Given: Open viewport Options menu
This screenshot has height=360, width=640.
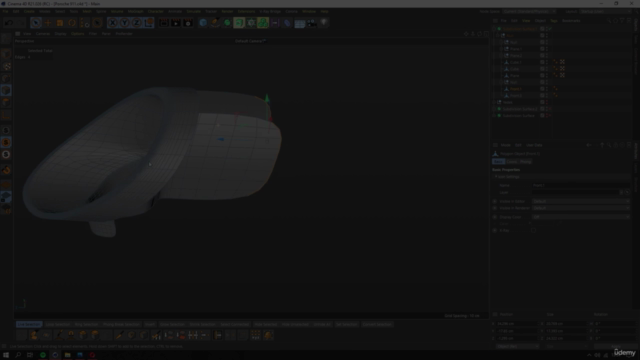Looking at the screenshot, I should tap(78, 34).
